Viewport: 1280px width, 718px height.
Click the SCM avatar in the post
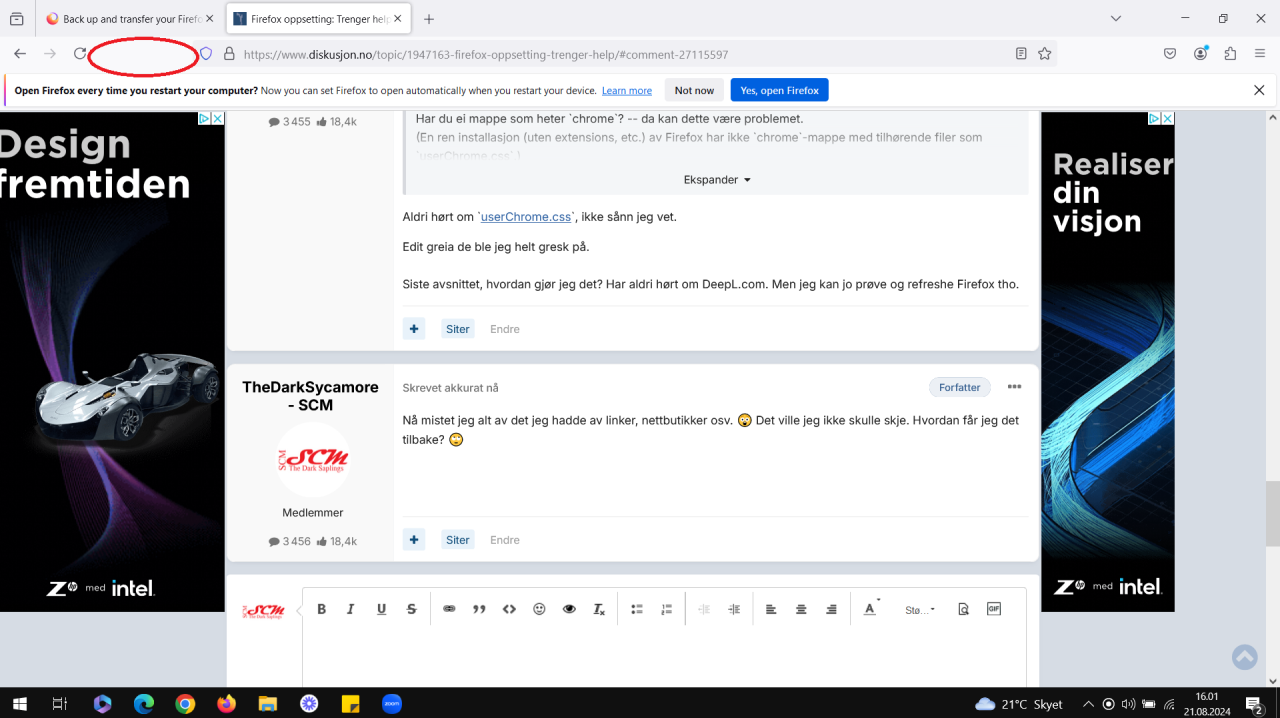pyautogui.click(x=313, y=460)
